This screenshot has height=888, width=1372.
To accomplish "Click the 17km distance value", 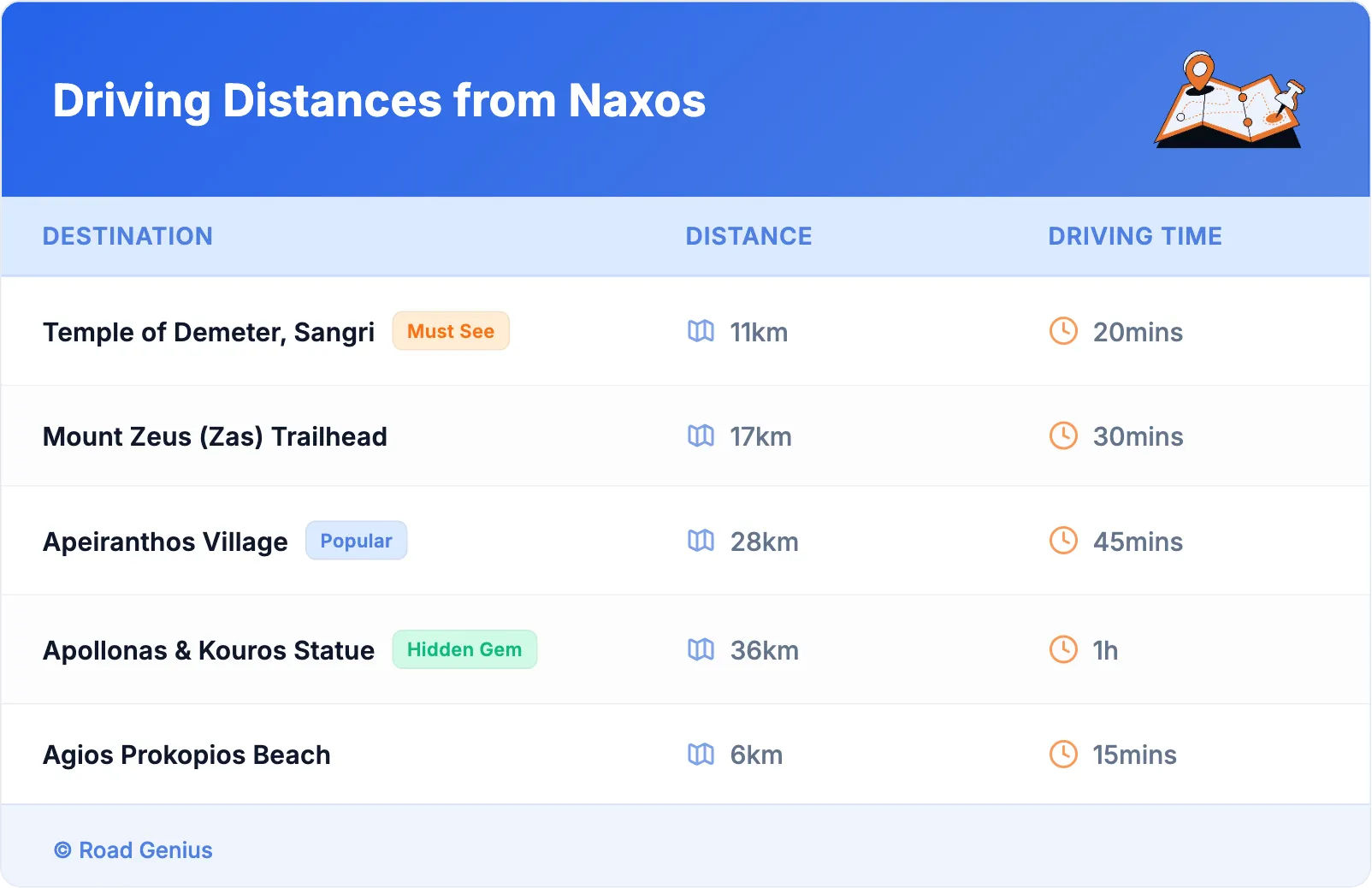I will [760, 436].
